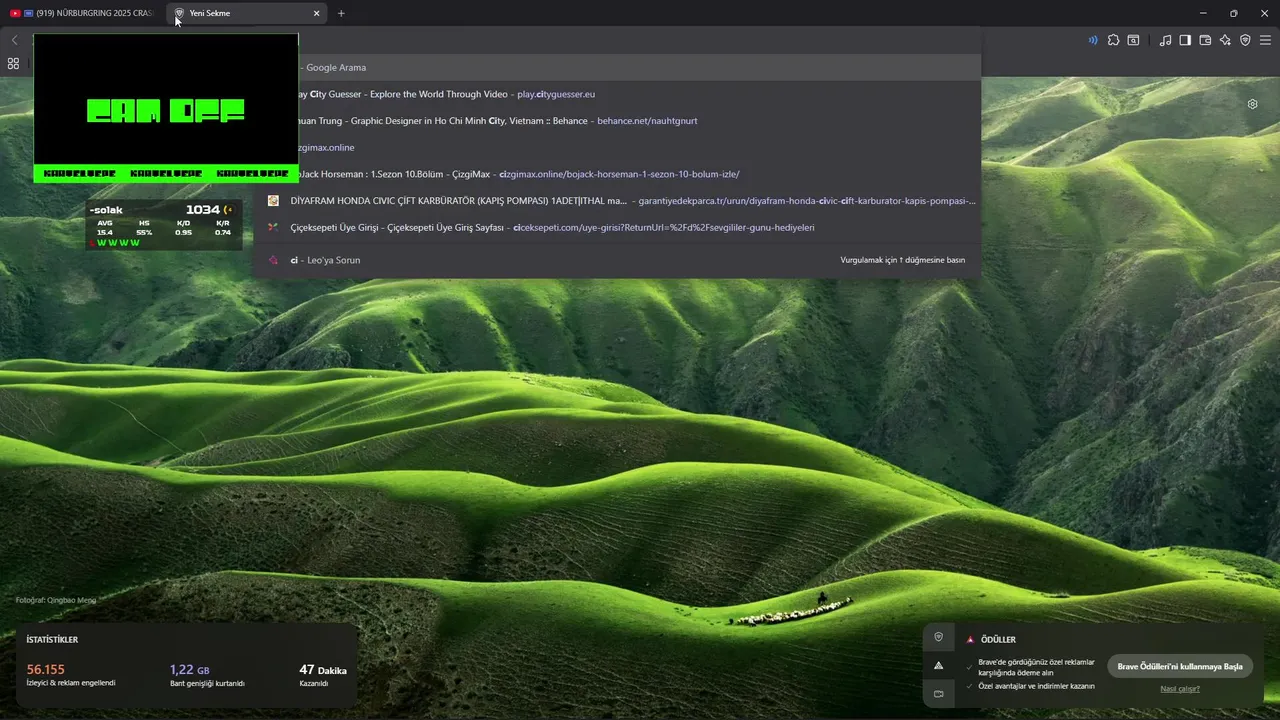Select City Guesser suggestion play.cityguesser.eu
1280x720 pixels.
[617, 94]
